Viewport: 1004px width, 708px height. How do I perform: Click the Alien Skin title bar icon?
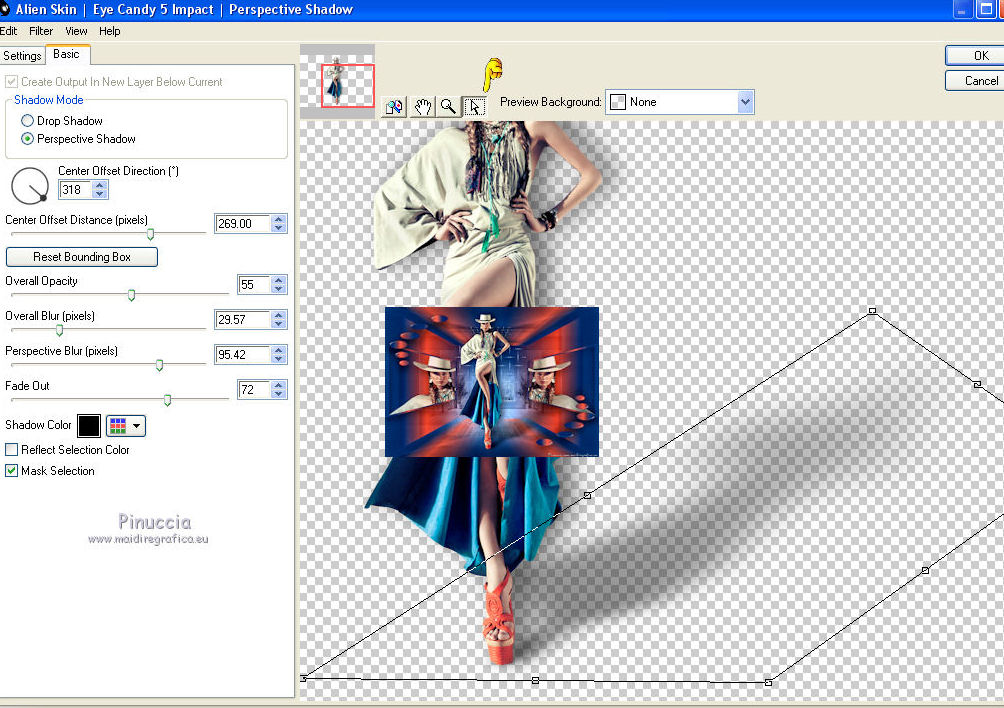pos(4,9)
